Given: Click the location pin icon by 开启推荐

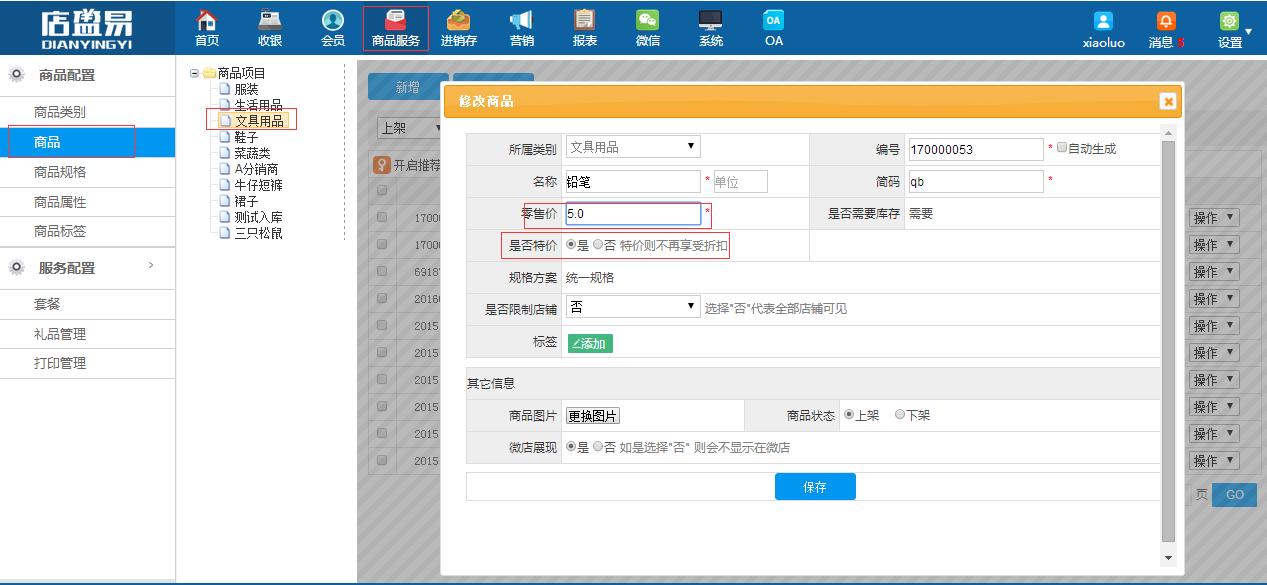Looking at the screenshot, I should (x=381, y=165).
